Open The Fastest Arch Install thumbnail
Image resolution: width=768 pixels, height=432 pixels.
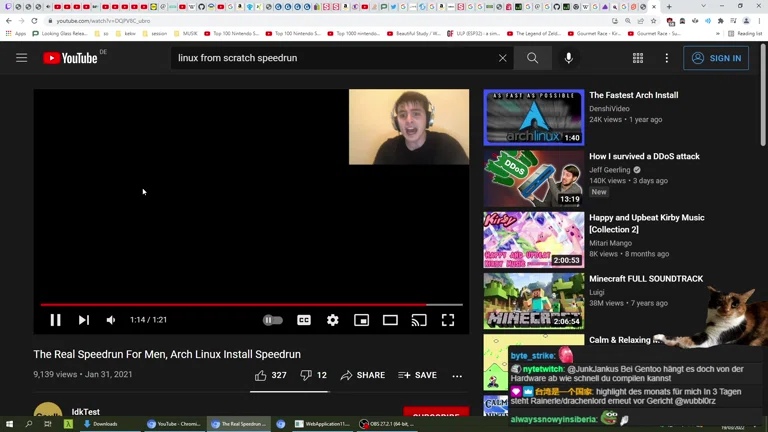(534, 118)
